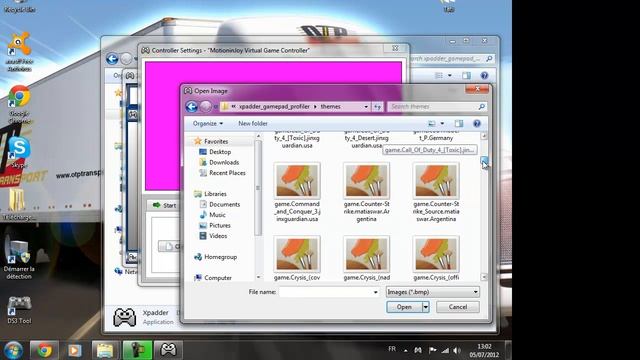
Task: Go back in background Explorer window
Action: point(112,59)
